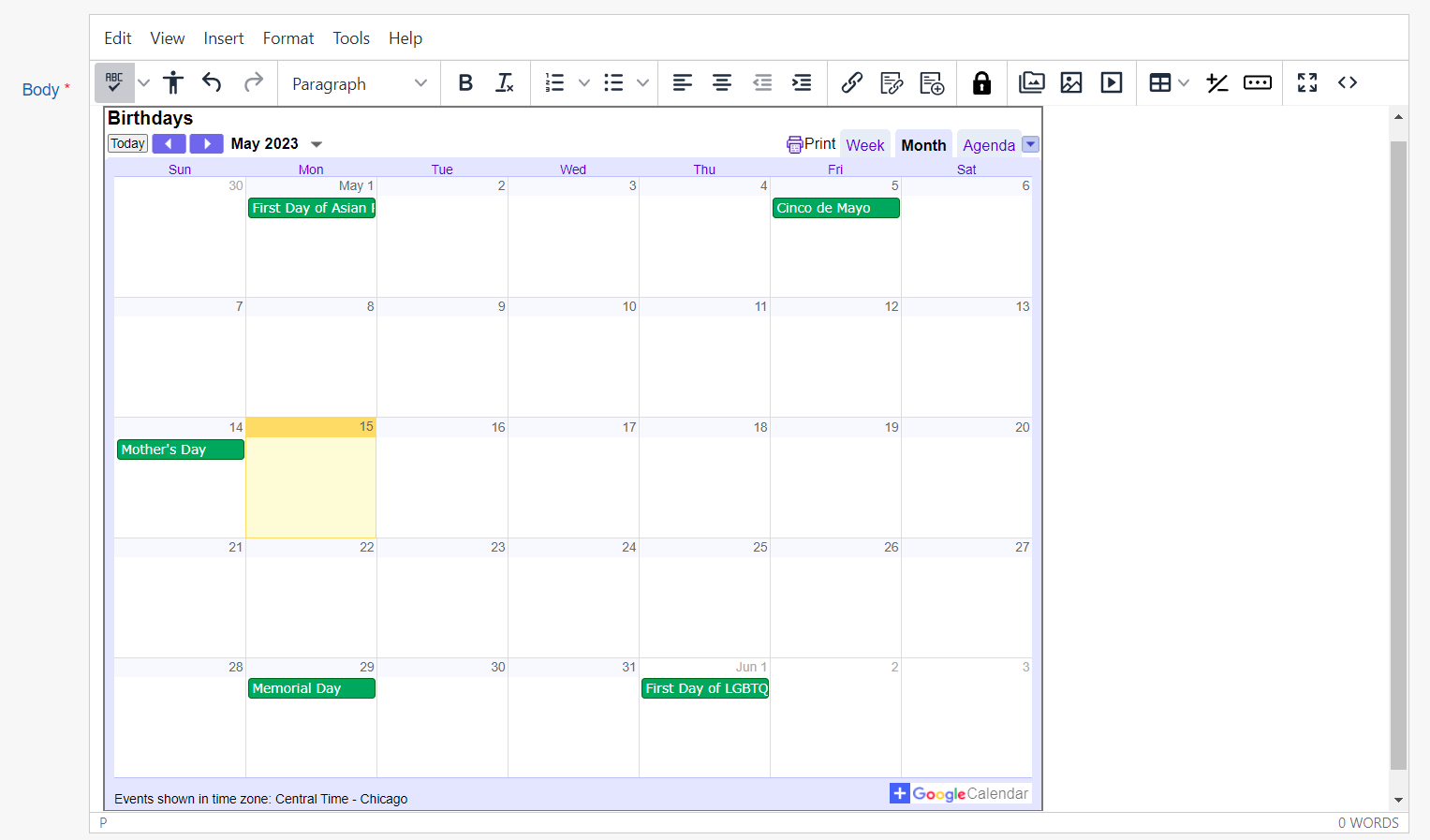Open the Cinco de Mayo event
Viewport: 1430px width, 840px height.
[835, 208]
